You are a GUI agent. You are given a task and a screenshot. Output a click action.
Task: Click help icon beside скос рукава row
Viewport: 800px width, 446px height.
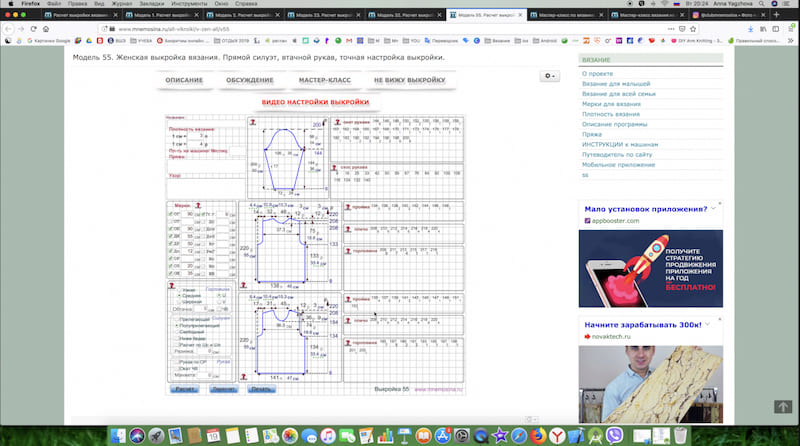coord(335,167)
